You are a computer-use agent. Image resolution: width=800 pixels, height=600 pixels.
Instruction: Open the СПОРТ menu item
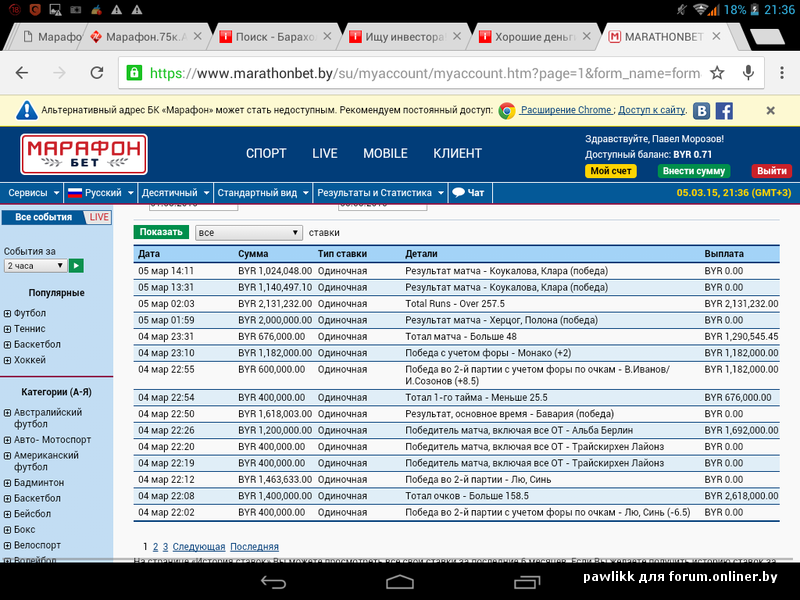coord(266,154)
